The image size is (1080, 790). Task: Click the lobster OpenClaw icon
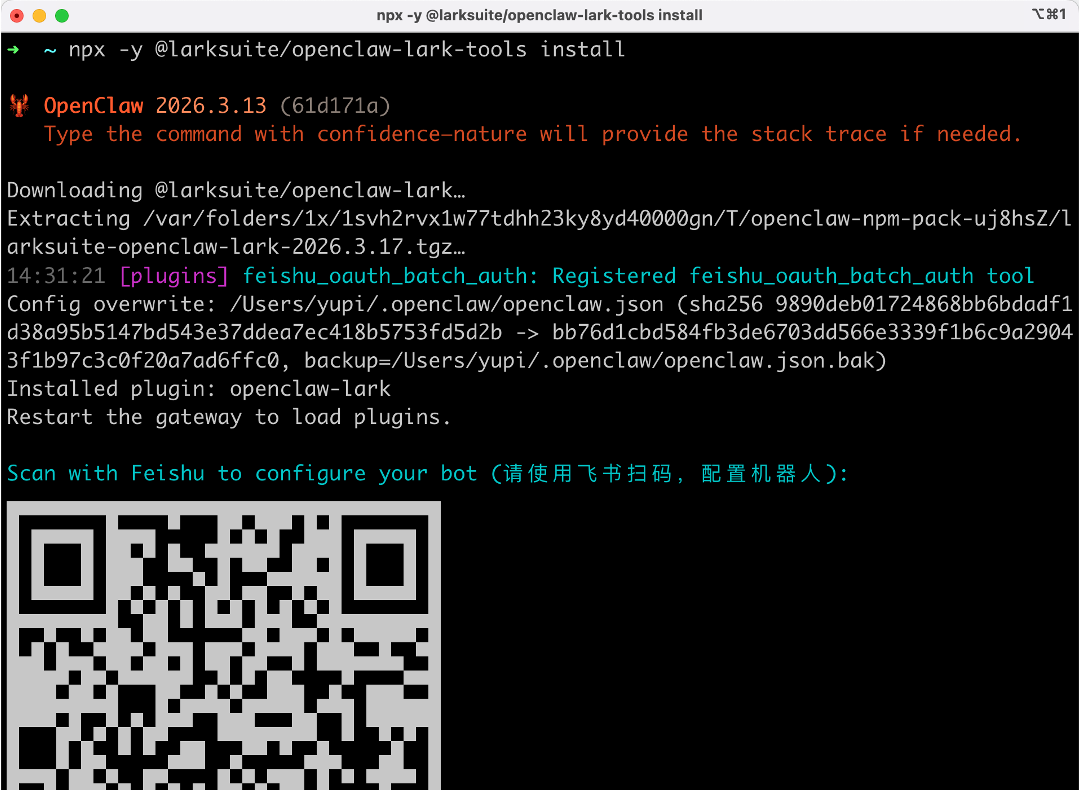tap(19, 105)
